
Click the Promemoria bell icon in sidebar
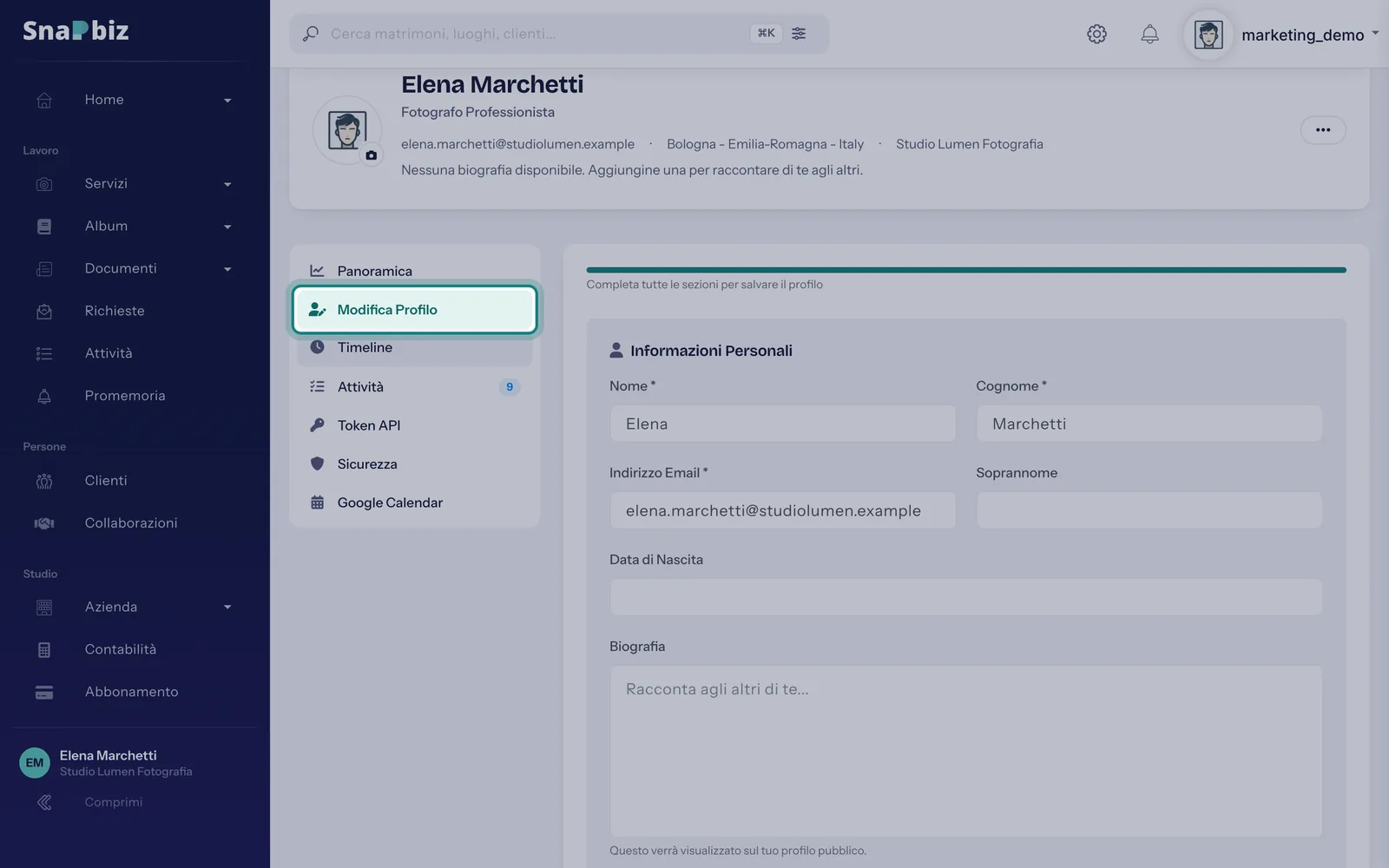coord(44,396)
